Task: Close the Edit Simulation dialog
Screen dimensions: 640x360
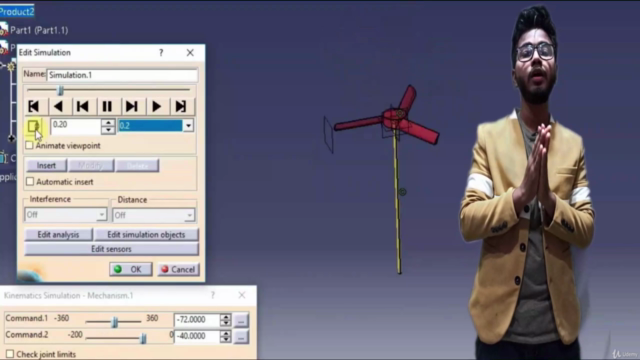Action: point(190,53)
